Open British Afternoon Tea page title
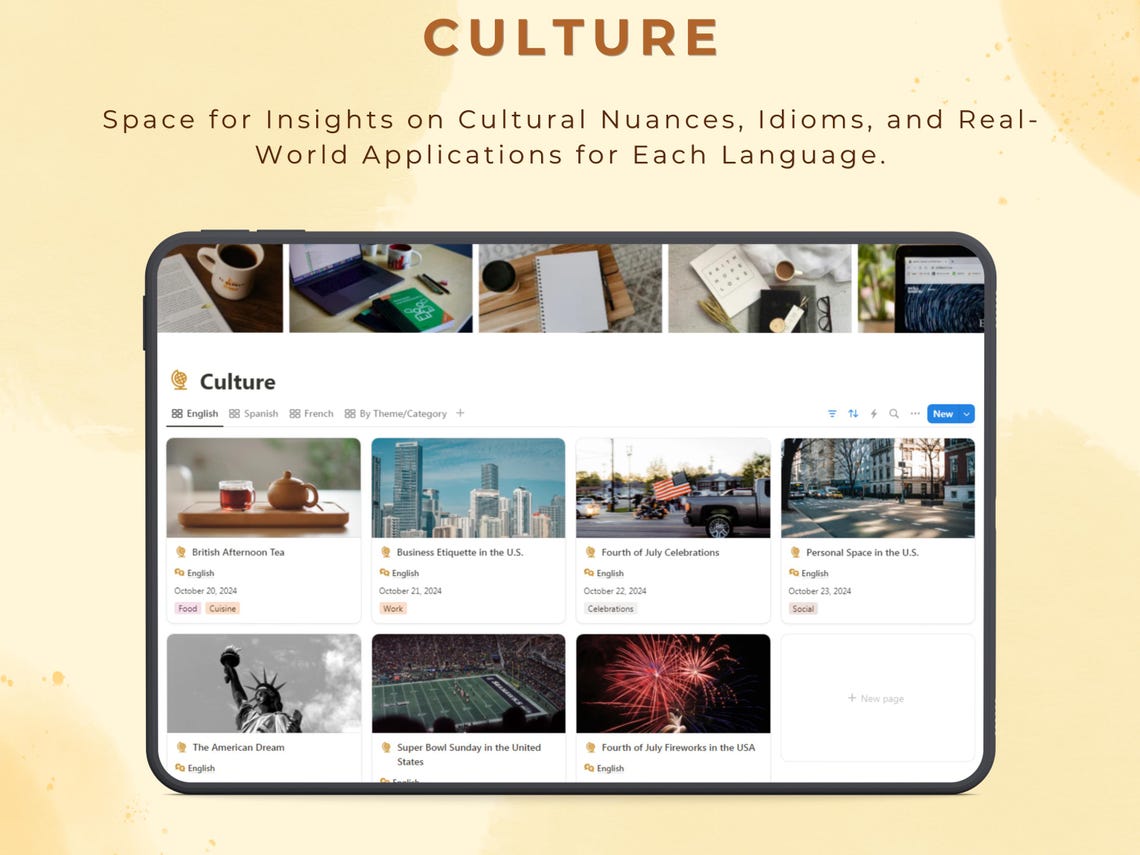1140x855 pixels. (238, 553)
